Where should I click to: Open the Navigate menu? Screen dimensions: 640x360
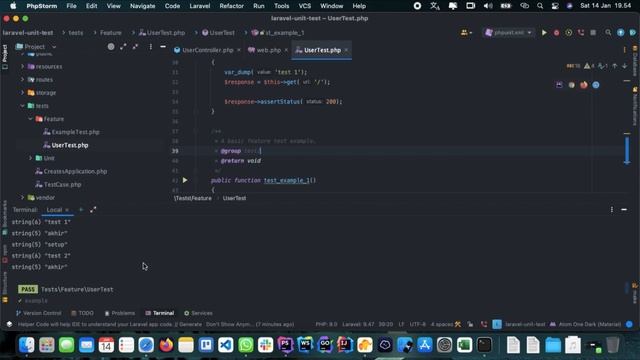(142, 6)
